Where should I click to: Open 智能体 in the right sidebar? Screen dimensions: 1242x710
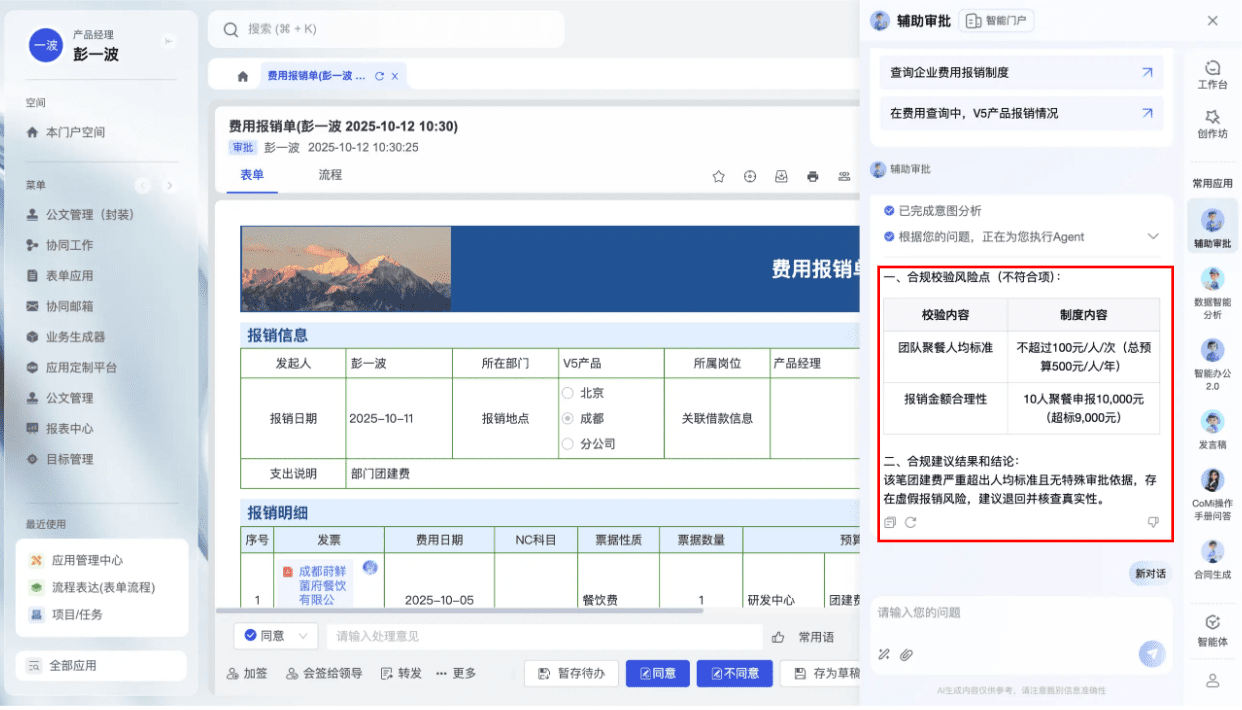pyautogui.click(x=1212, y=631)
